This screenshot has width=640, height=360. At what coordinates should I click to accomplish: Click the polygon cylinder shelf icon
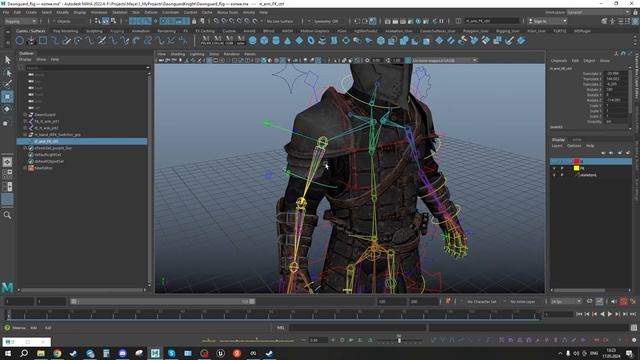click(x=276, y=40)
